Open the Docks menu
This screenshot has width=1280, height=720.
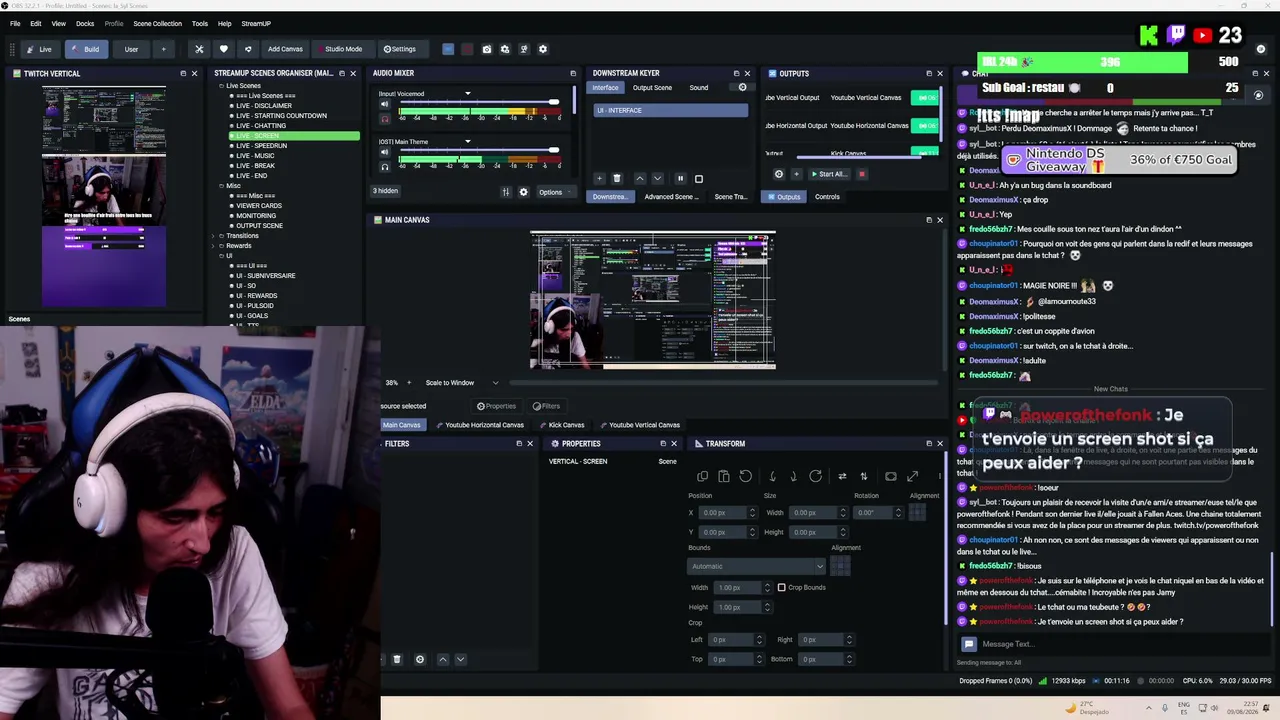[85, 23]
